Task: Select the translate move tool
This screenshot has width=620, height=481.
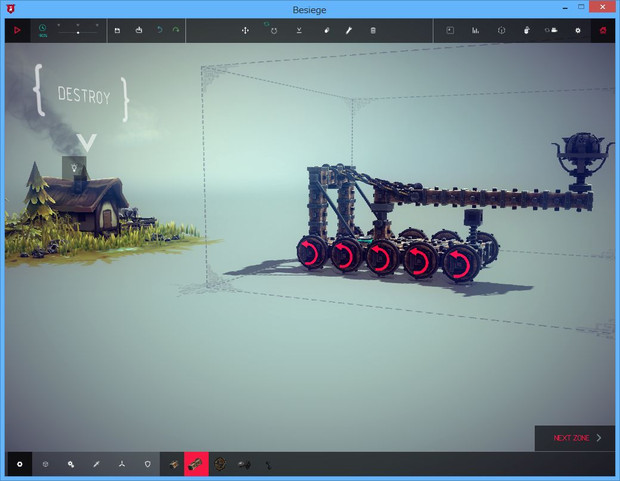Action: pos(245,30)
